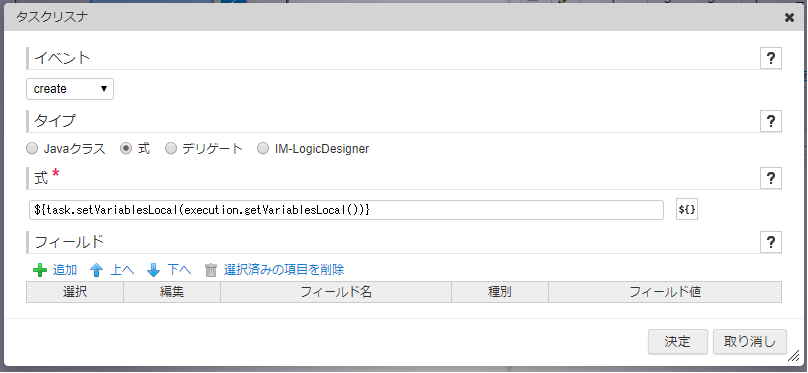
Task: Click the 追加 link text
Action: pyautogui.click(x=65, y=269)
